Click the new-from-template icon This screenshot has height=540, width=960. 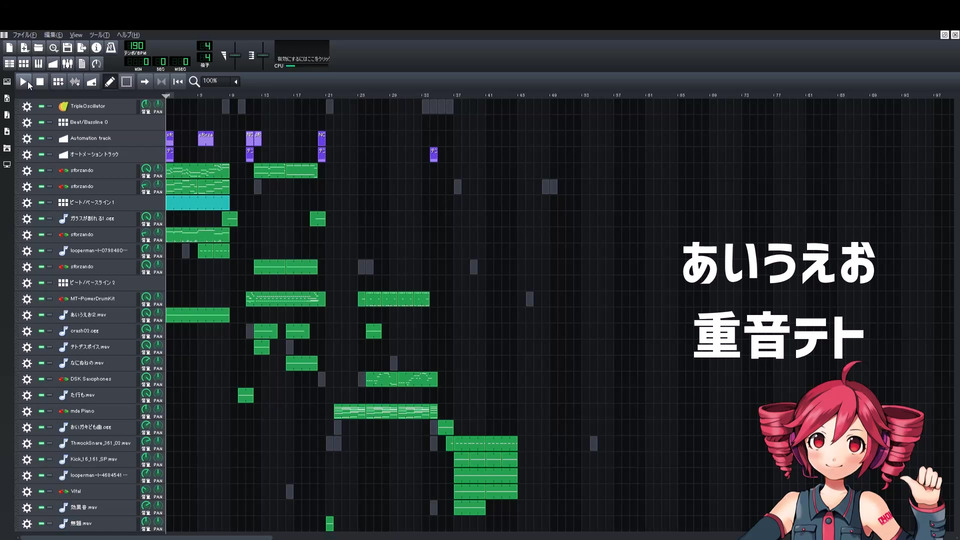(24, 48)
